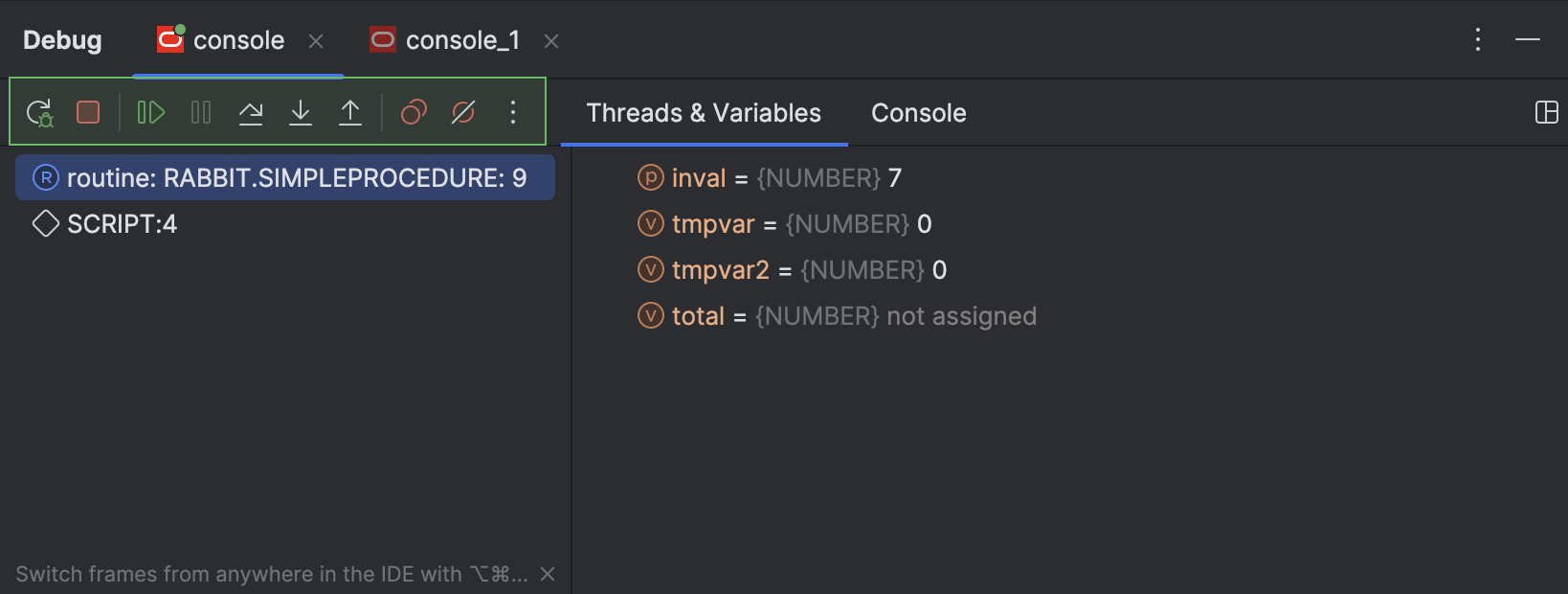Click the Step Over icon
Viewport: 1568px width, 594px height.
point(251,112)
